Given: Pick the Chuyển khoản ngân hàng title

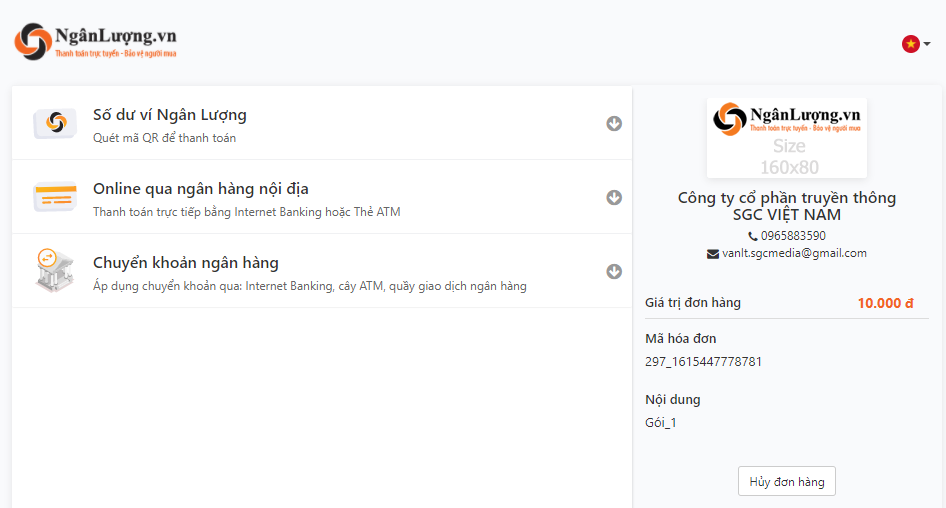Looking at the screenshot, I should (185, 263).
